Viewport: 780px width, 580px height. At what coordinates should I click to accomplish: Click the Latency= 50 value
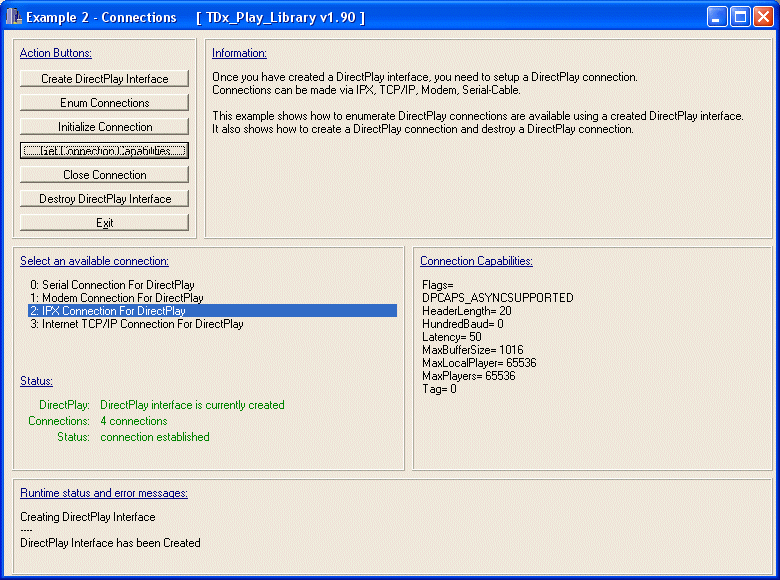(452, 337)
